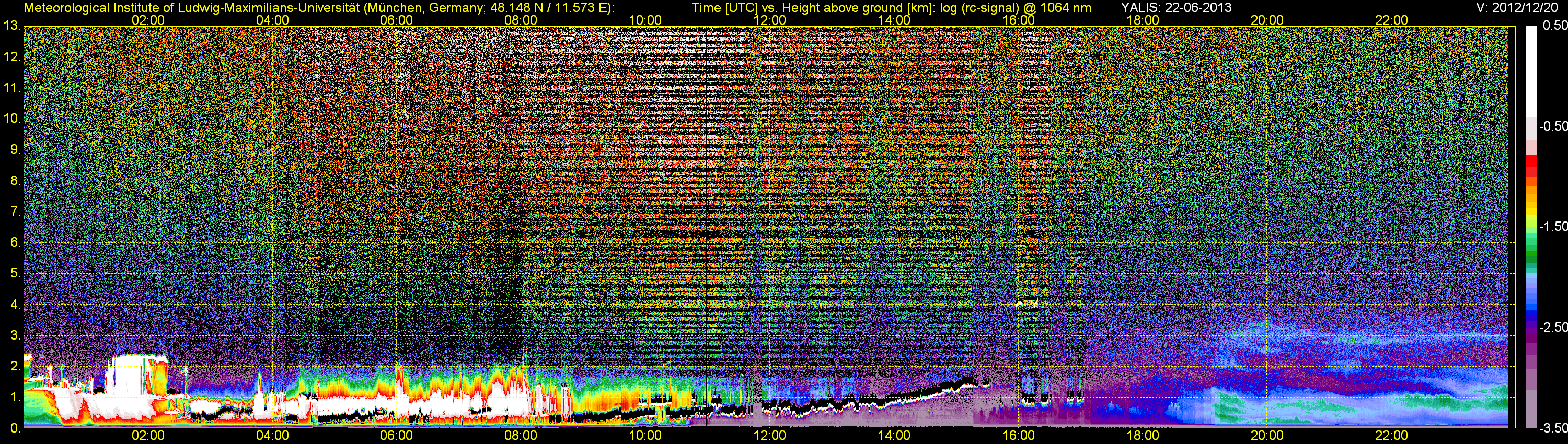The image size is (1568, 444).
Task: Click the height axis label '2.'
Action: [x=15, y=366]
